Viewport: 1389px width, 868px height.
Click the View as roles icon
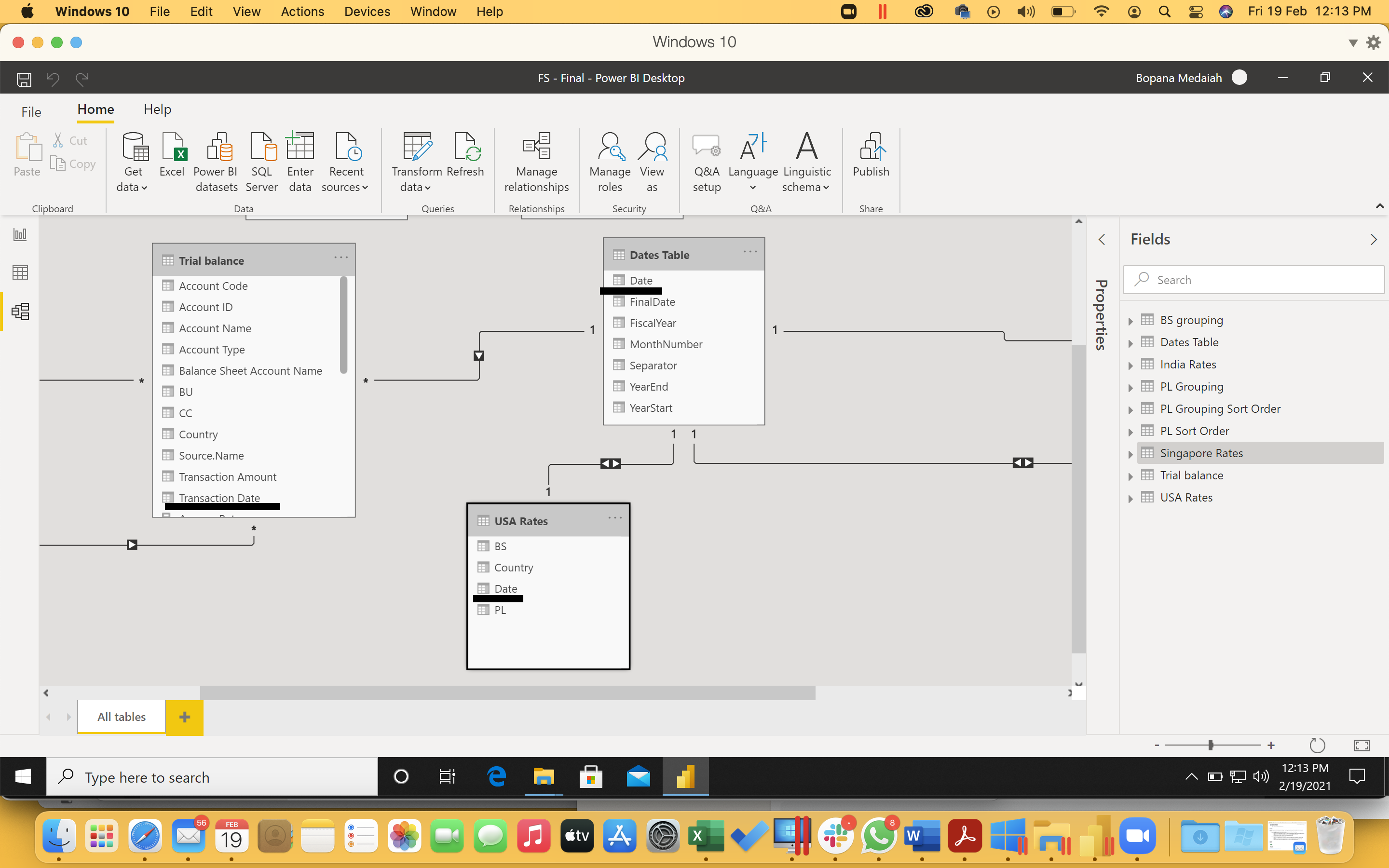pos(652,147)
